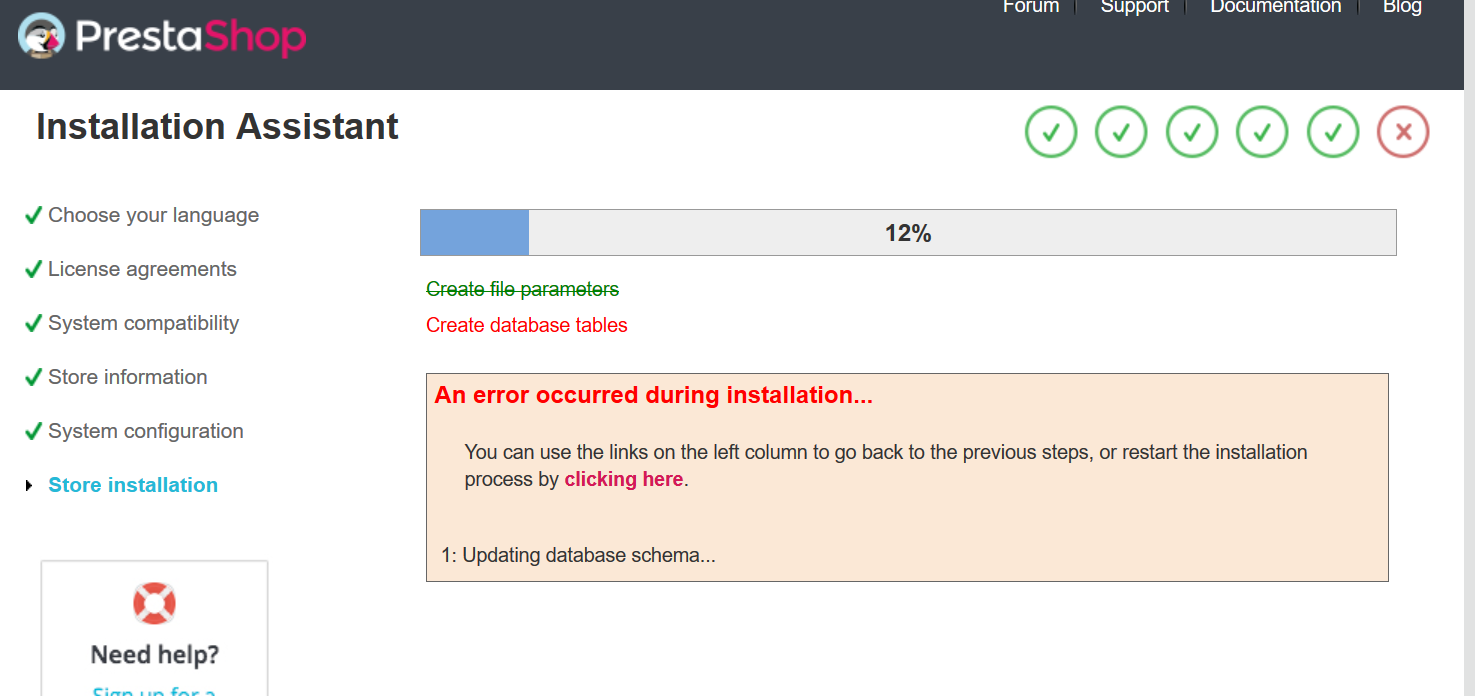The width and height of the screenshot is (1475, 696).
Task: Click the red failed step X circle
Action: pyautogui.click(x=1403, y=132)
